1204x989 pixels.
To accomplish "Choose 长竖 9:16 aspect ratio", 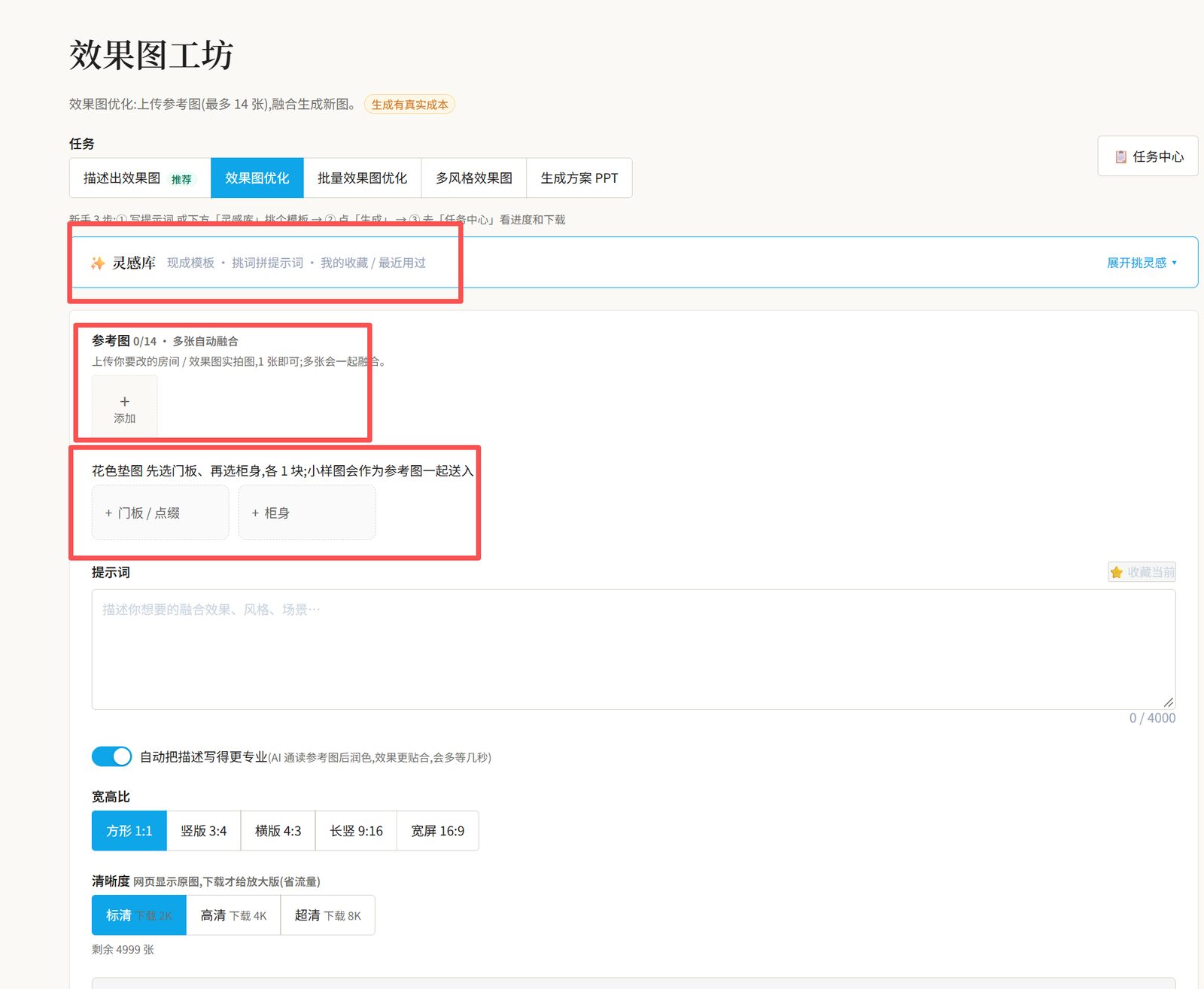I will [x=357, y=831].
